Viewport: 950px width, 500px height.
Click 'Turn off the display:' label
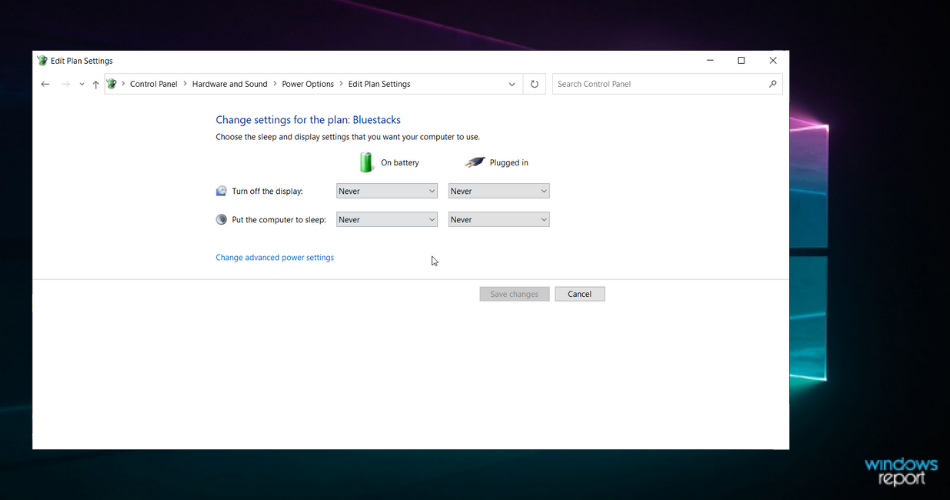click(267, 191)
